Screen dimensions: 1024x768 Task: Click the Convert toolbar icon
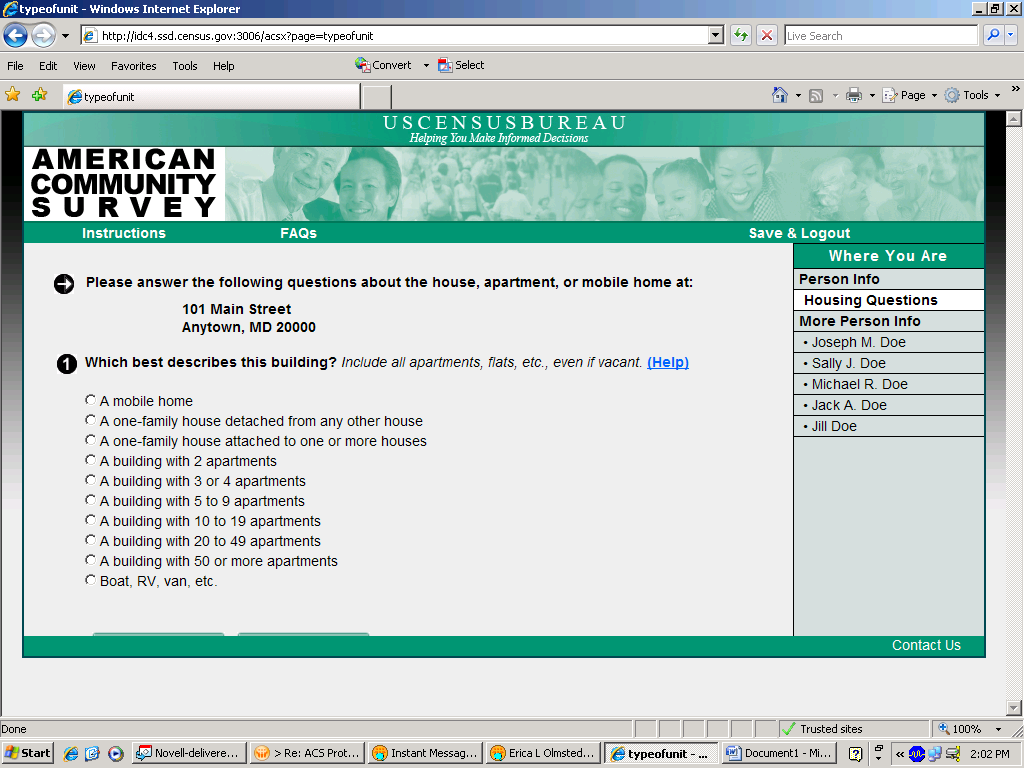[x=383, y=65]
